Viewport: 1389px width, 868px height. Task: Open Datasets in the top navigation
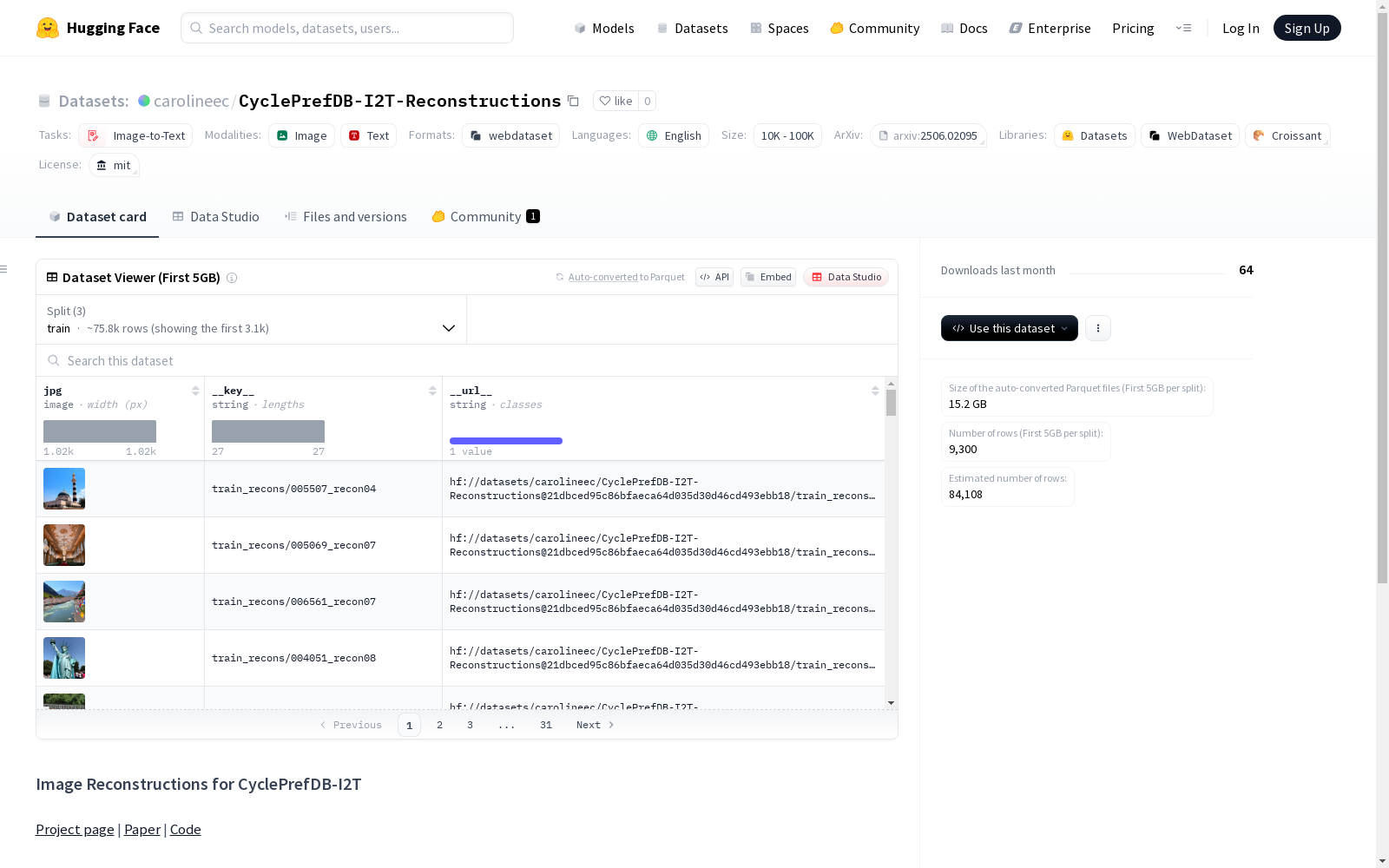coord(692,28)
